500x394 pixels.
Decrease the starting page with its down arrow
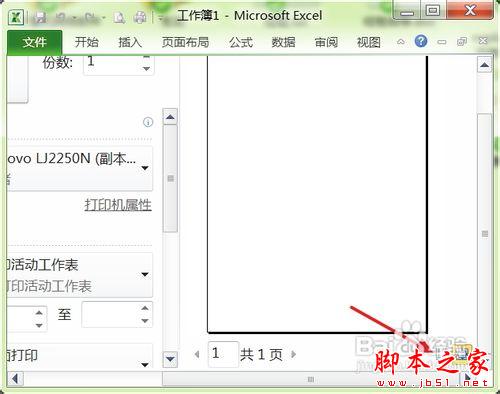pyautogui.click(x=39, y=325)
